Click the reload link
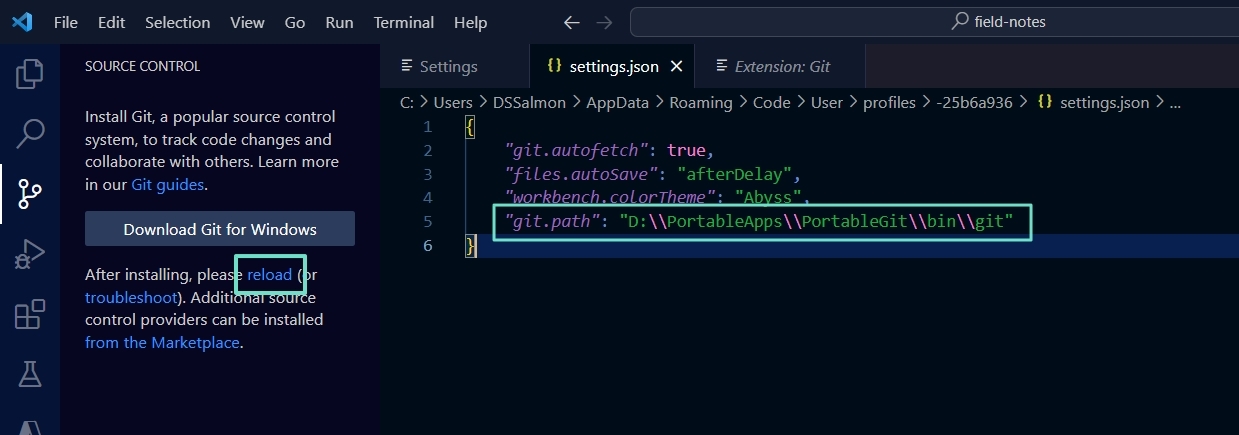 tap(270, 274)
